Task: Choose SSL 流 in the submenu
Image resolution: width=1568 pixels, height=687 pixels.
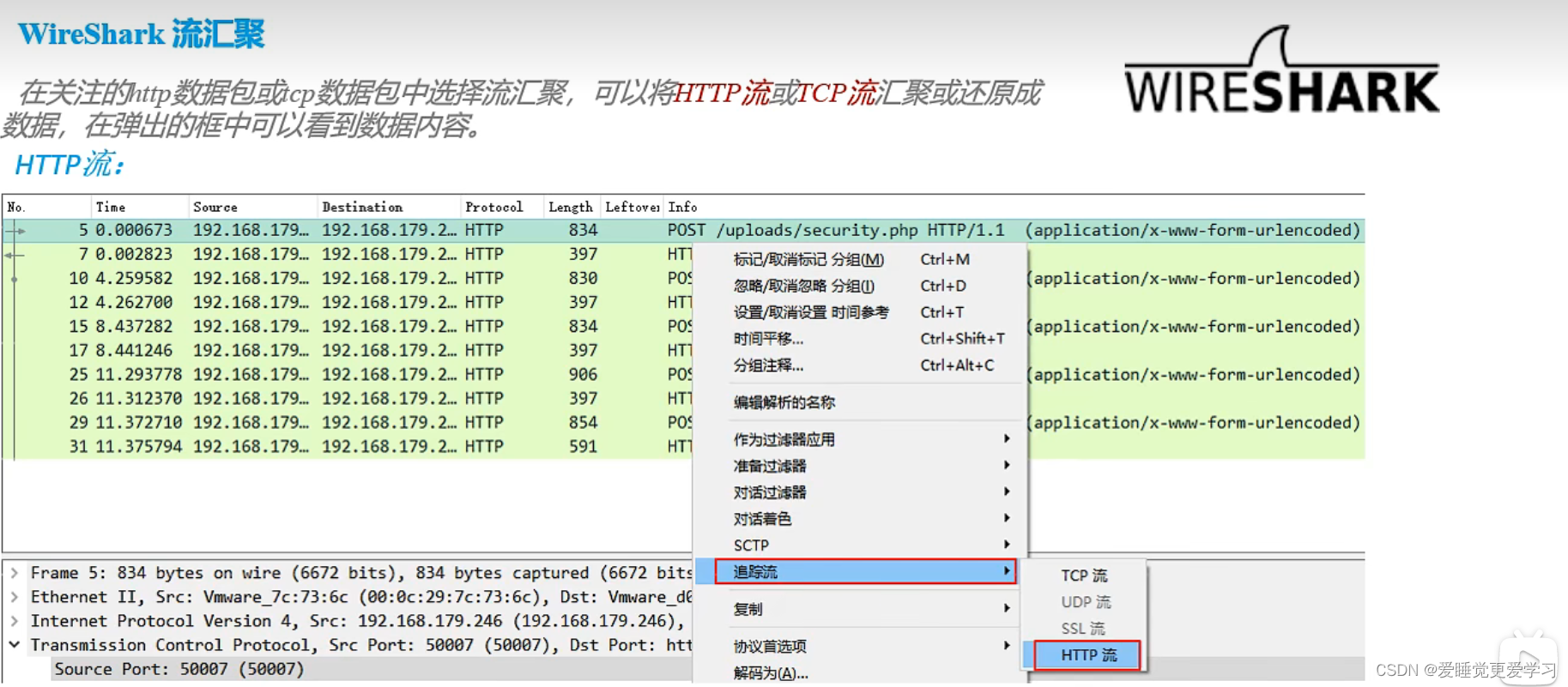Action: tap(1084, 629)
